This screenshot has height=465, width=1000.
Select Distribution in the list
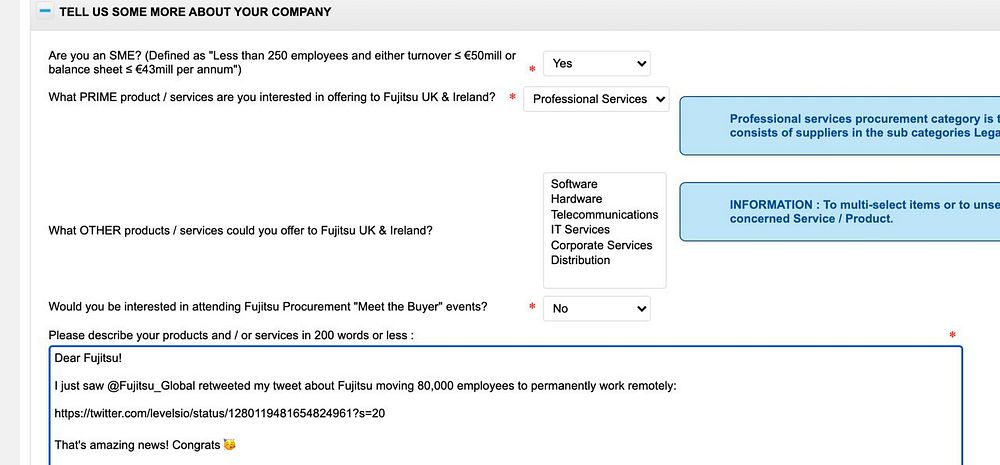pyautogui.click(x=580, y=260)
